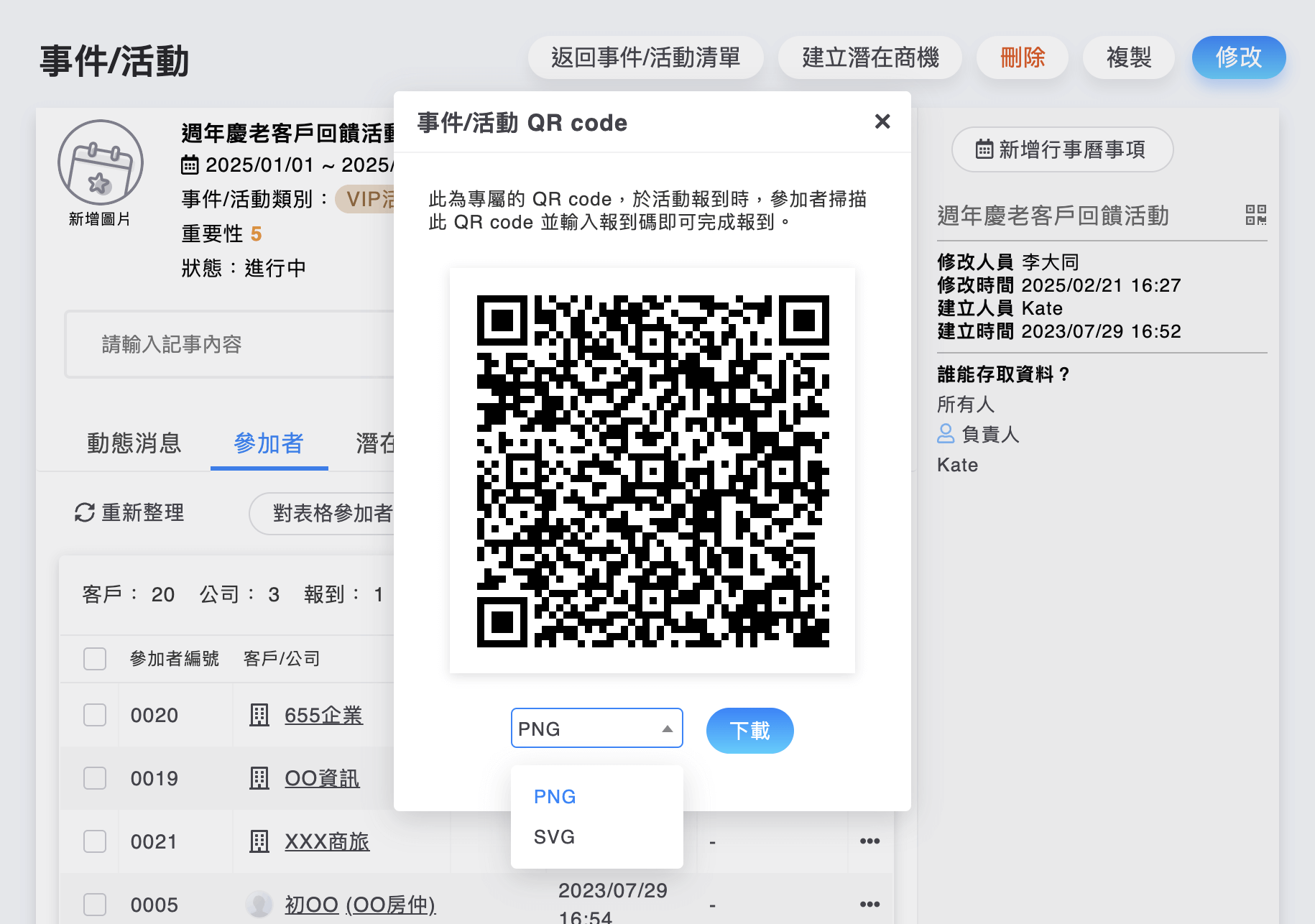This screenshot has width=1315, height=924.
Task: Click the 複製 copy button
Action: click(1128, 57)
